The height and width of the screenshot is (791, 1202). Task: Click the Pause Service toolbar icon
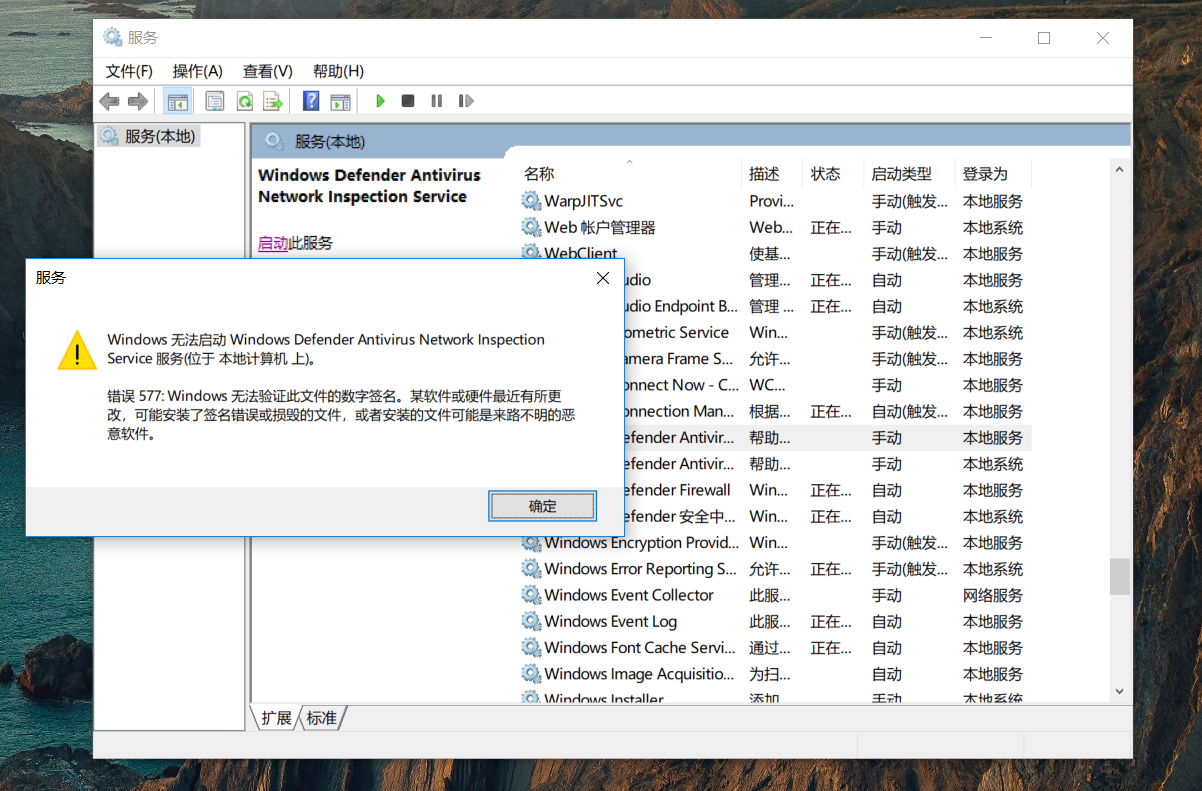click(x=436, y=101)
